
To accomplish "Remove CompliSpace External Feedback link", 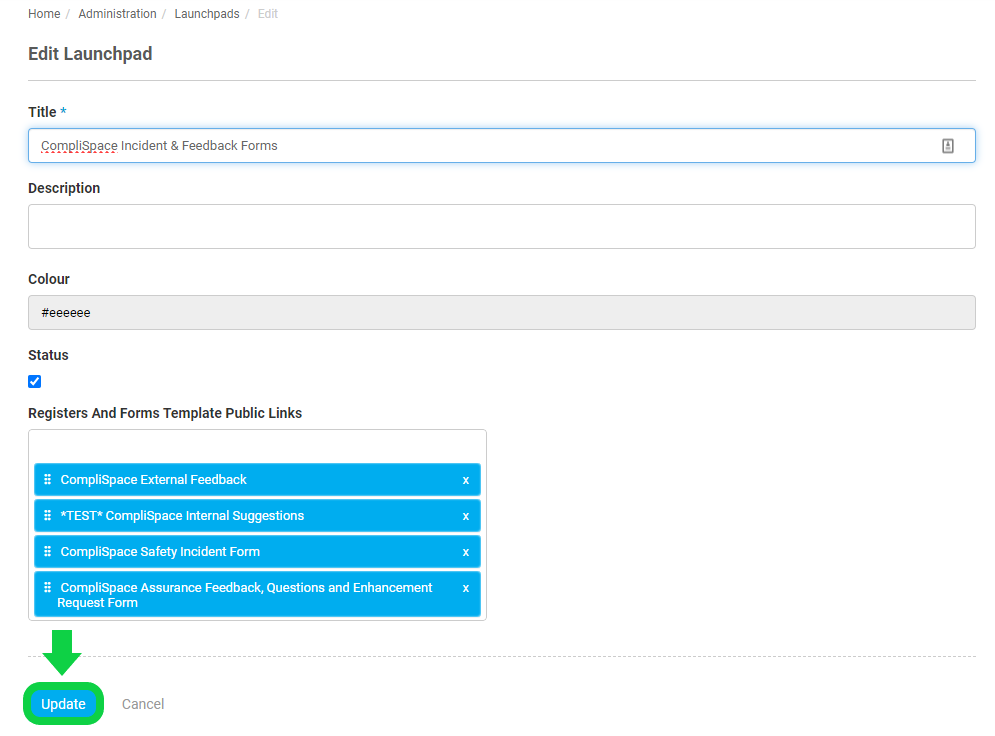I will pyautogui.click(x=466, y=480).
